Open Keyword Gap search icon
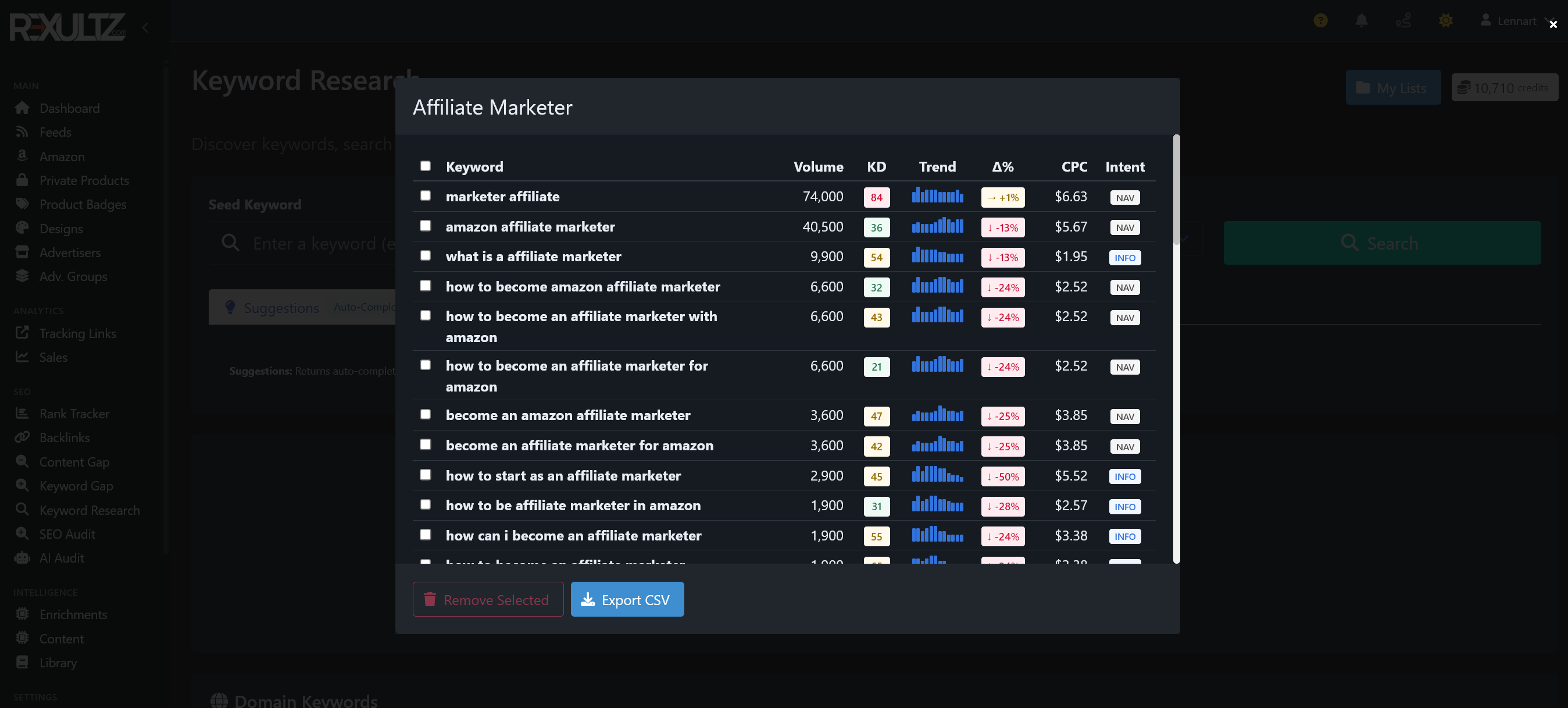 point(22,485)
